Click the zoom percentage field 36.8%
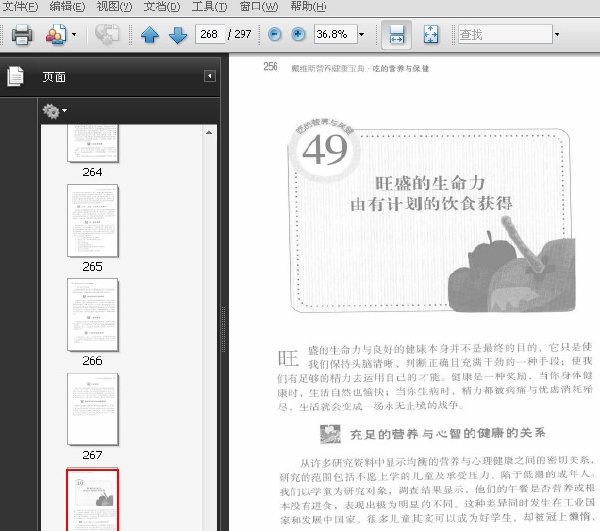Image resolution: width=600 pixels, height=531 pixels. tap(336, 34)
